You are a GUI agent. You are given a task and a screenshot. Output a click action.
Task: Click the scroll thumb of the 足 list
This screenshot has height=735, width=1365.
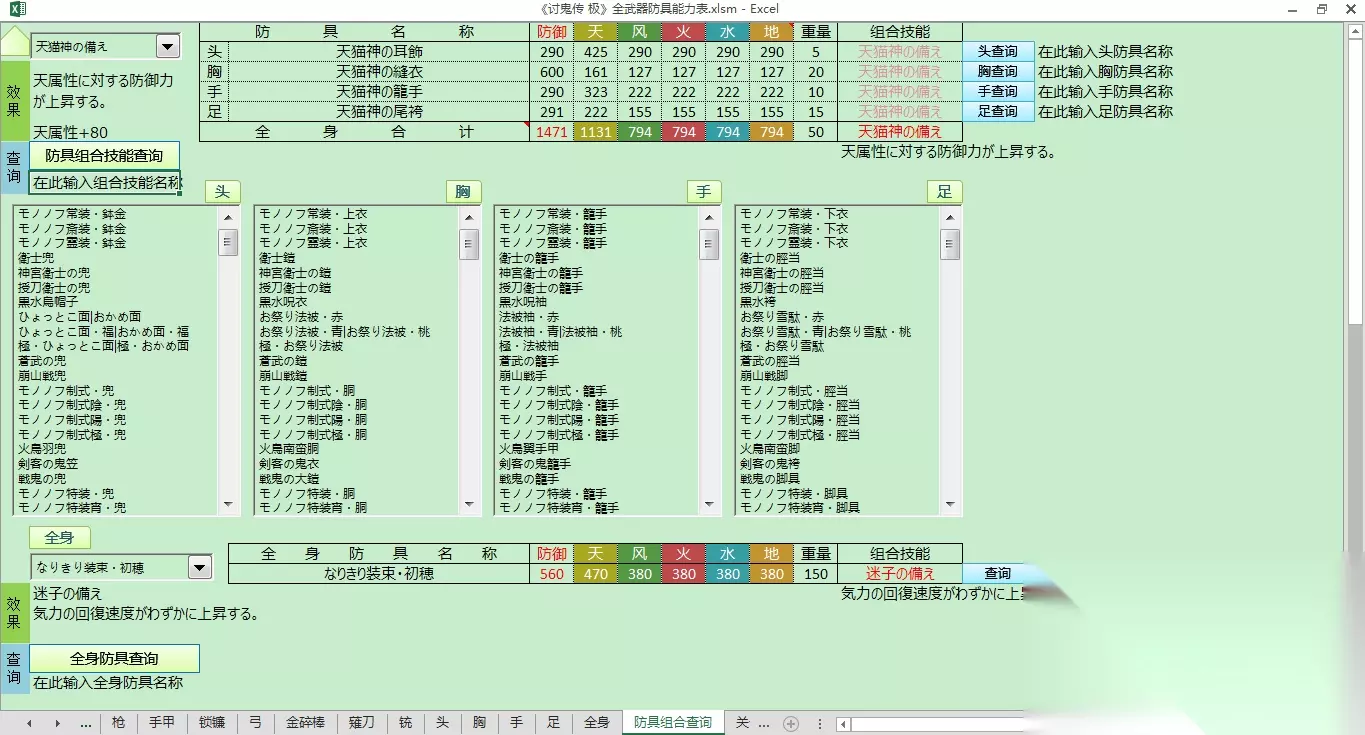950,244
